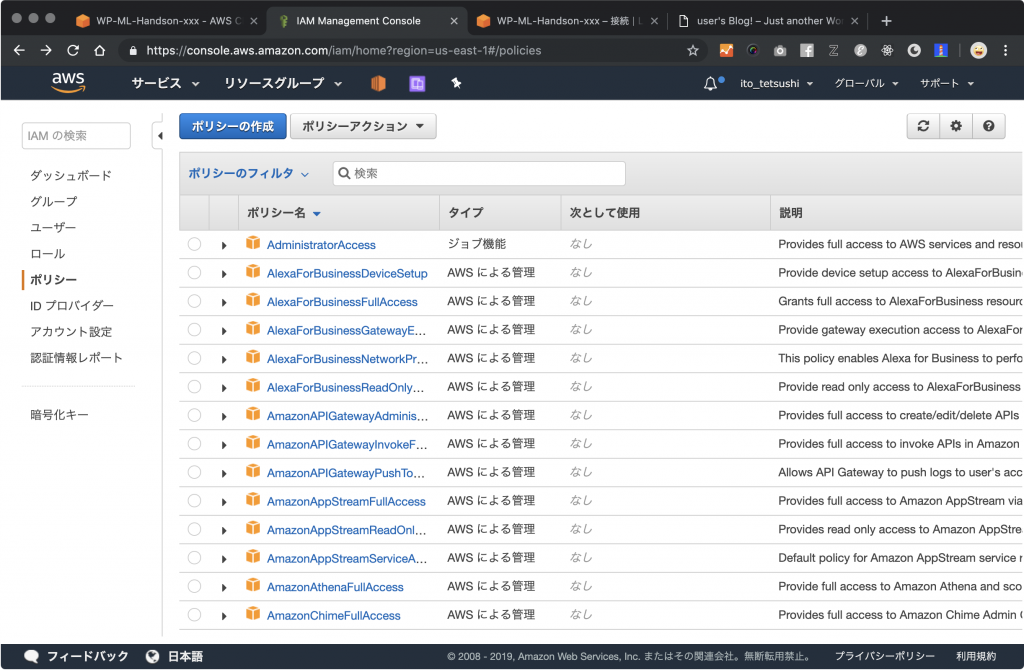
Task: Go forward in browser history
Action: coord(46,50)
